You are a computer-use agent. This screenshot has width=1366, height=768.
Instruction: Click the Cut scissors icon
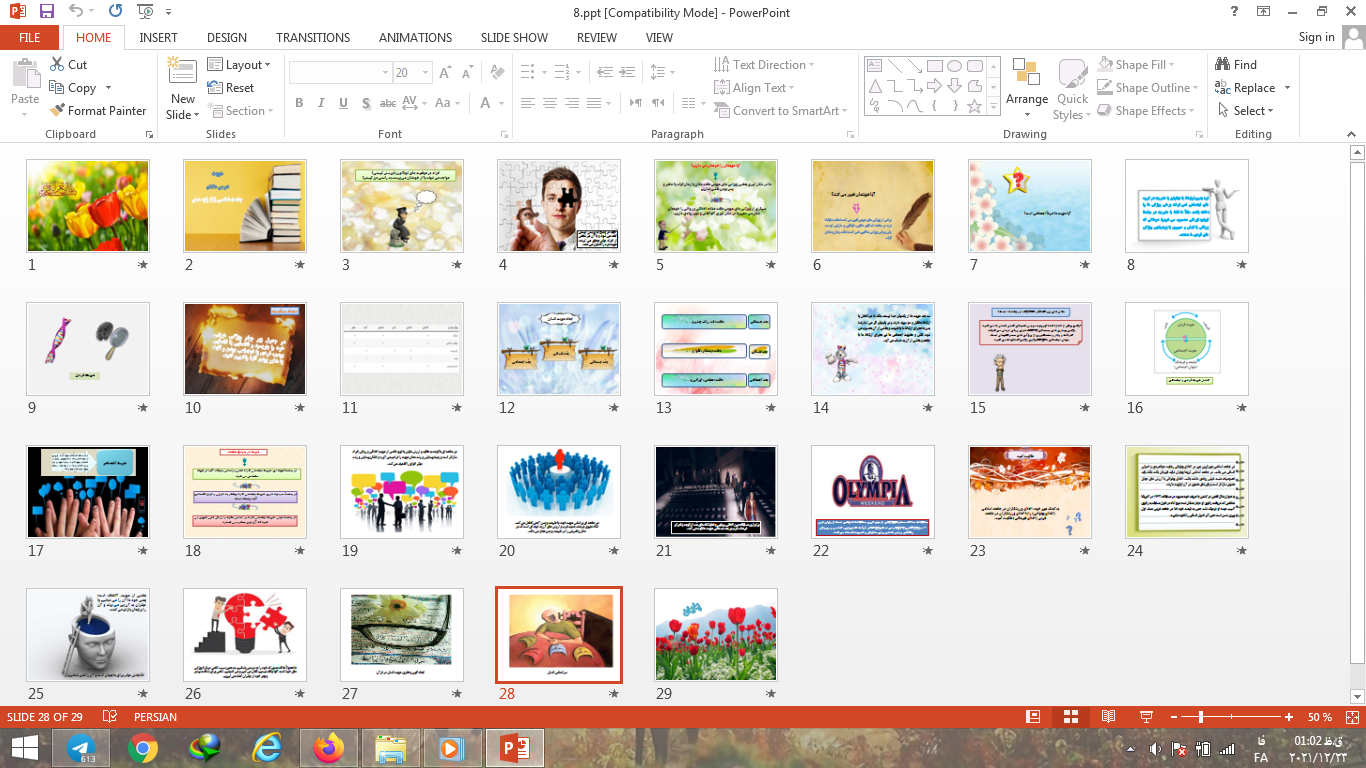coord(58,64)
